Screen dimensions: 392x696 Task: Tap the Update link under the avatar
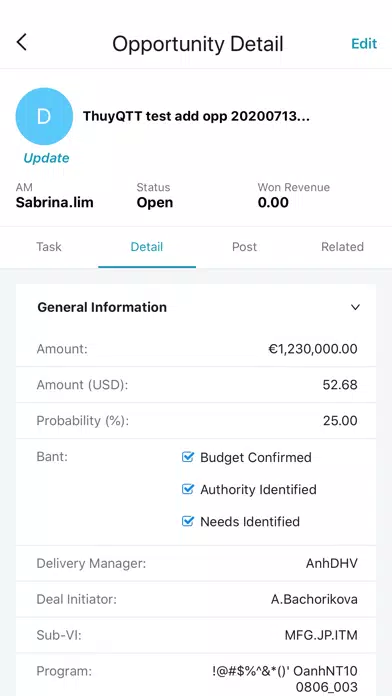pos(46,158)
